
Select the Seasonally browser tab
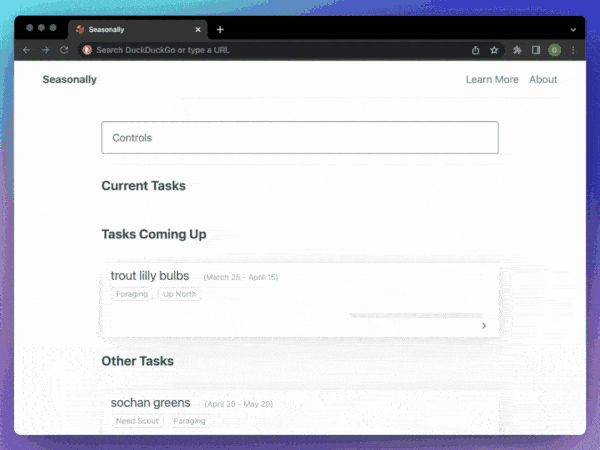138,29
